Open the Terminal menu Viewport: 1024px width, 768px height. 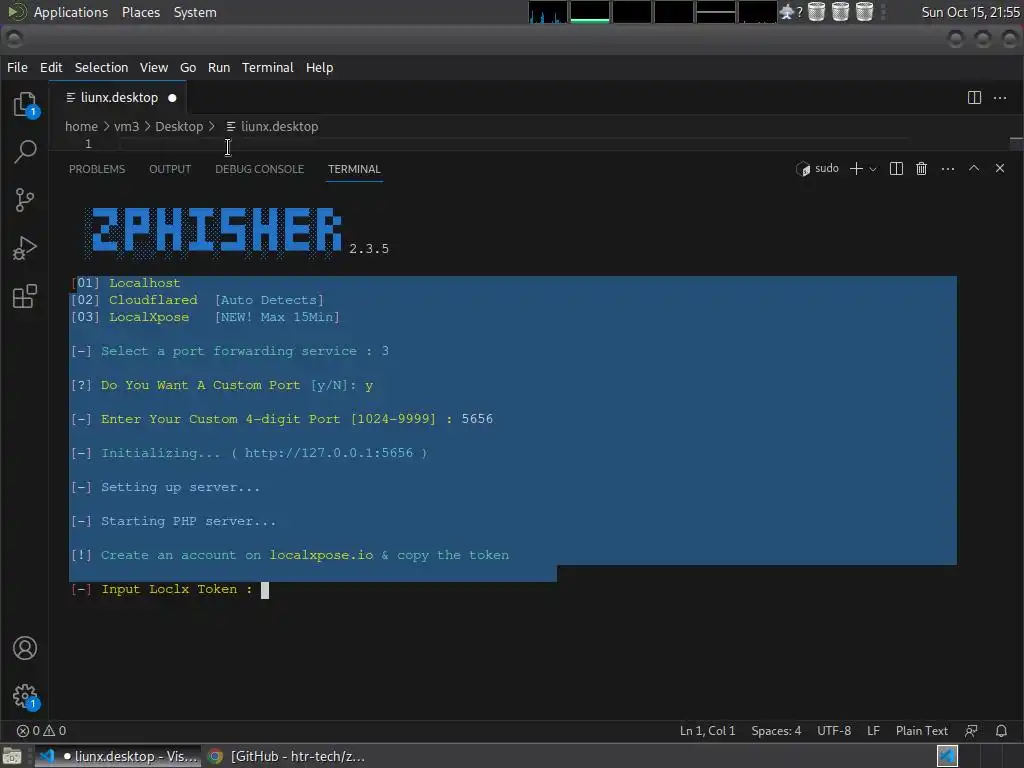point(268,67)
